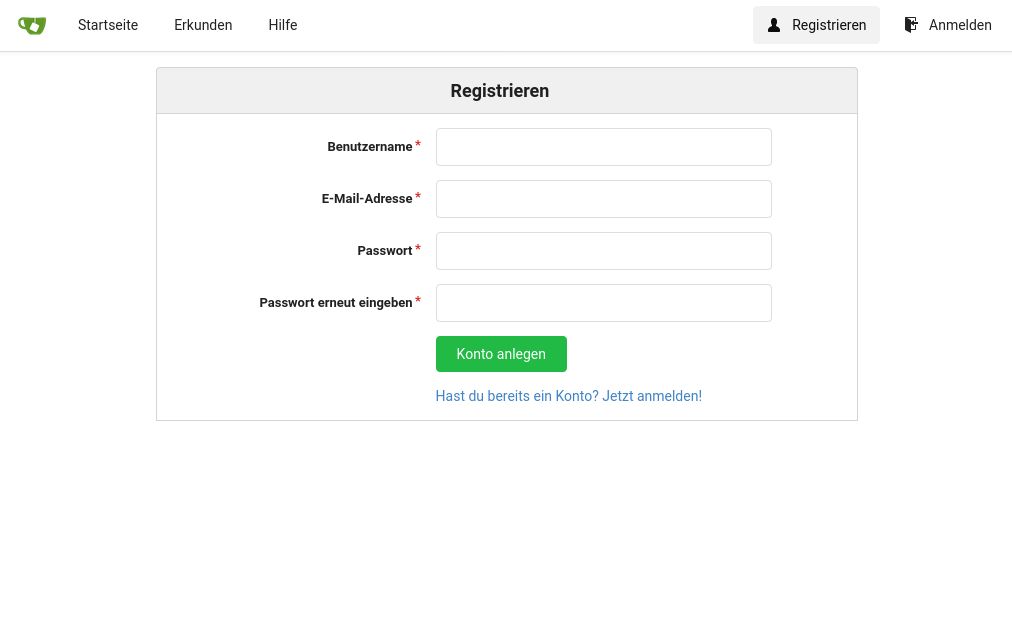Go to Erkunden in the navbar
Viewport: 1012px width, 617px height.
203,25
